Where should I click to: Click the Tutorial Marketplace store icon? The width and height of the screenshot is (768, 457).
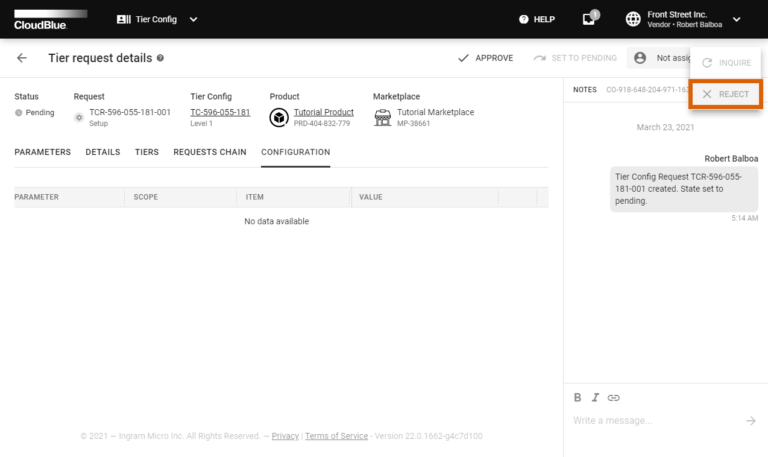pos(383,118)
